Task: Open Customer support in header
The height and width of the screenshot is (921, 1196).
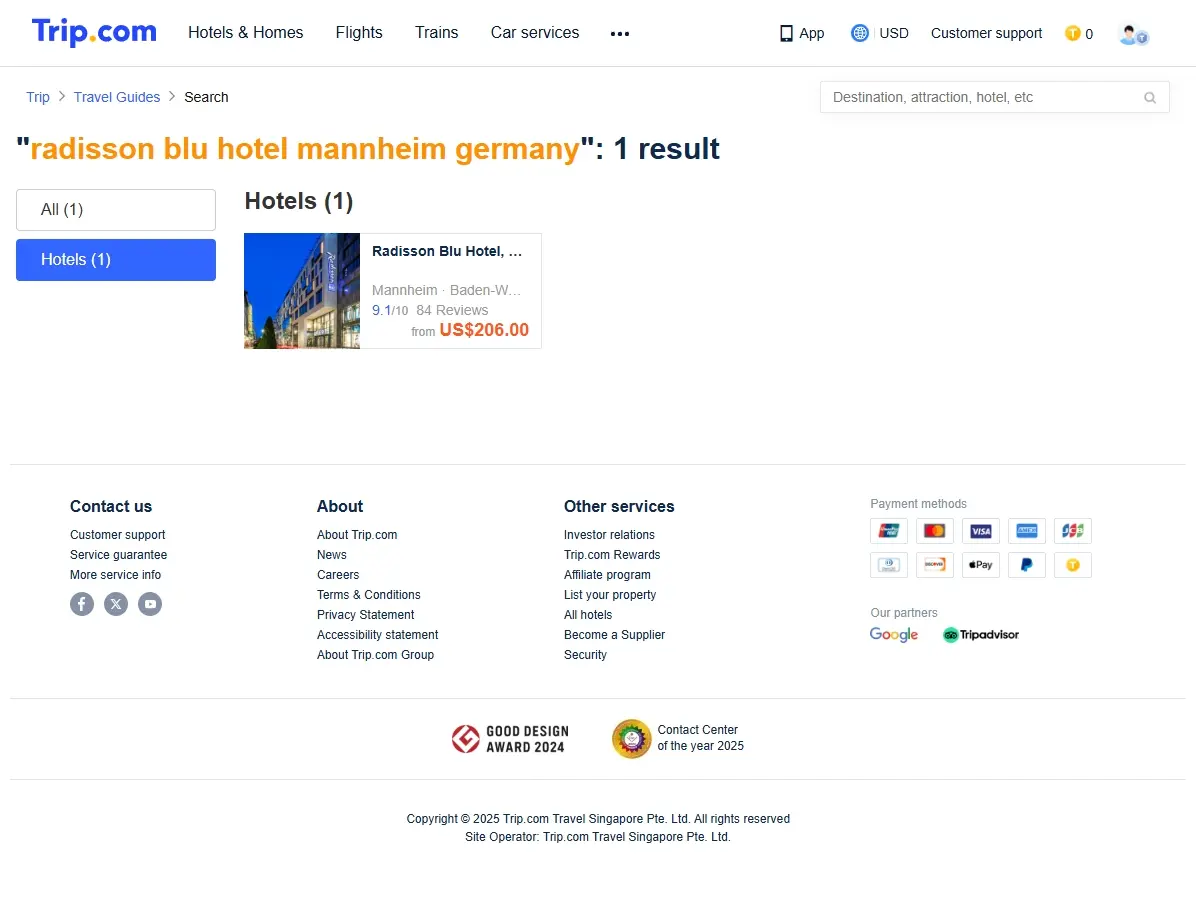Action: click(986, 34)
